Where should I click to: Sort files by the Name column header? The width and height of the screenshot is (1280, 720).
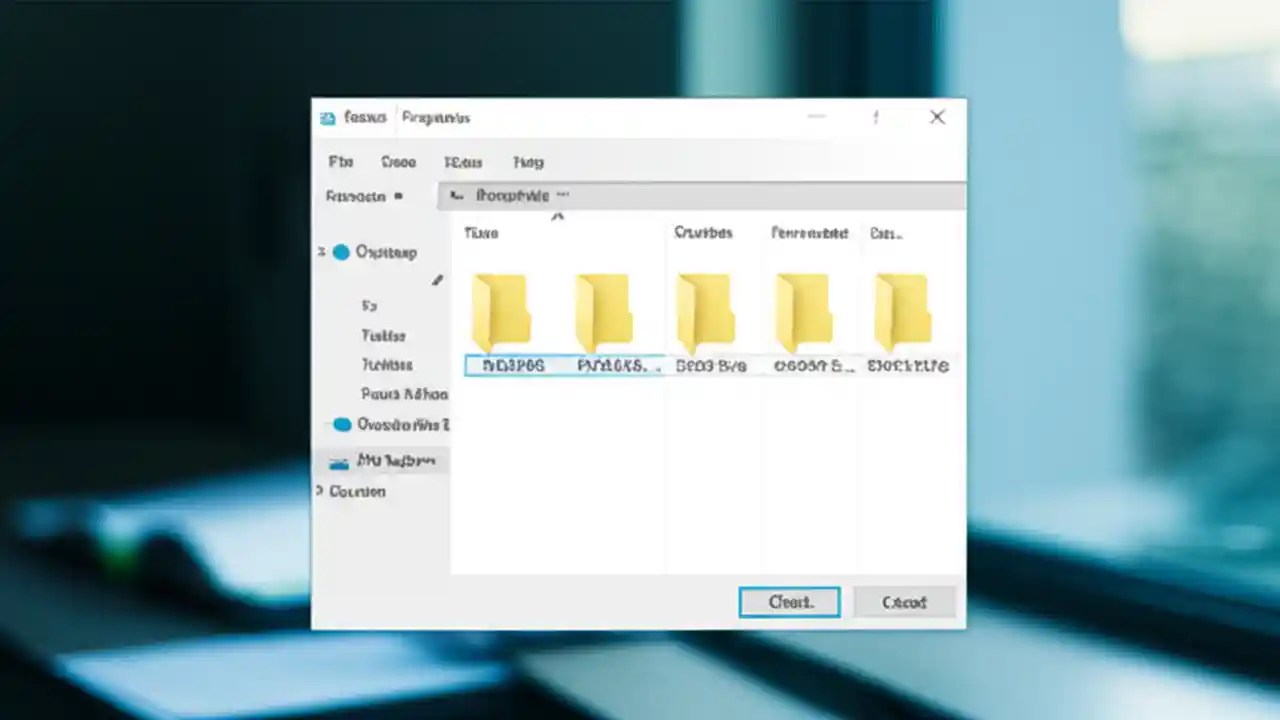point(481,233)
